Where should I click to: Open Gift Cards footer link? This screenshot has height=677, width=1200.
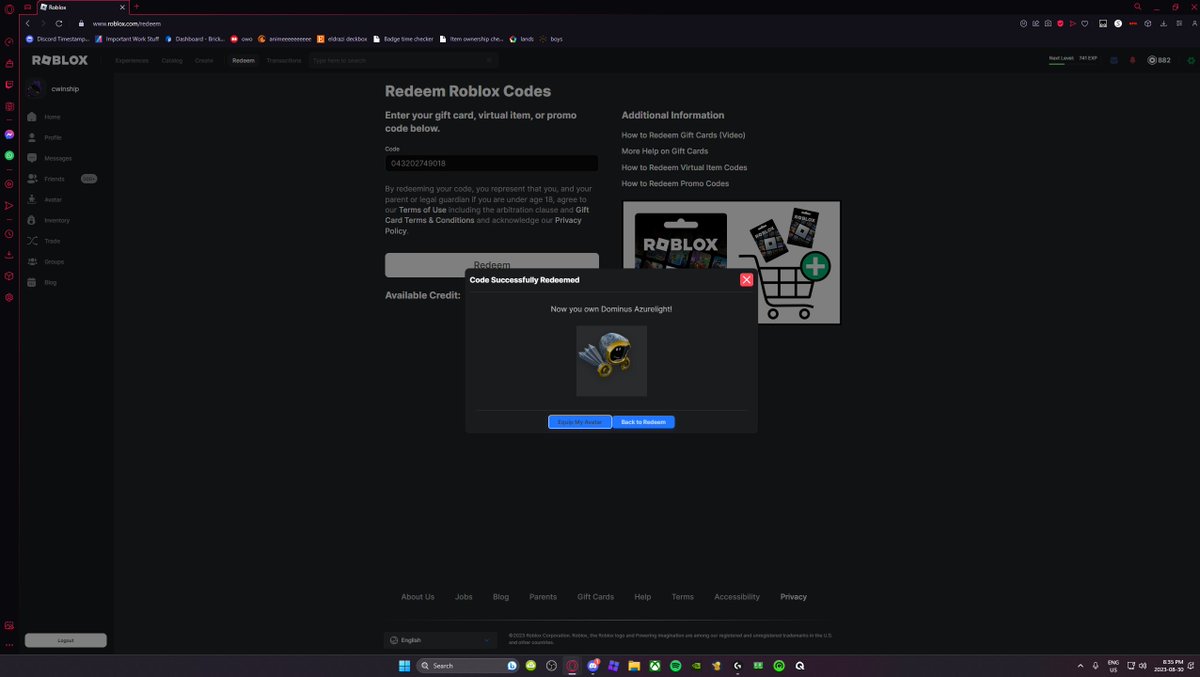point(596,597)
